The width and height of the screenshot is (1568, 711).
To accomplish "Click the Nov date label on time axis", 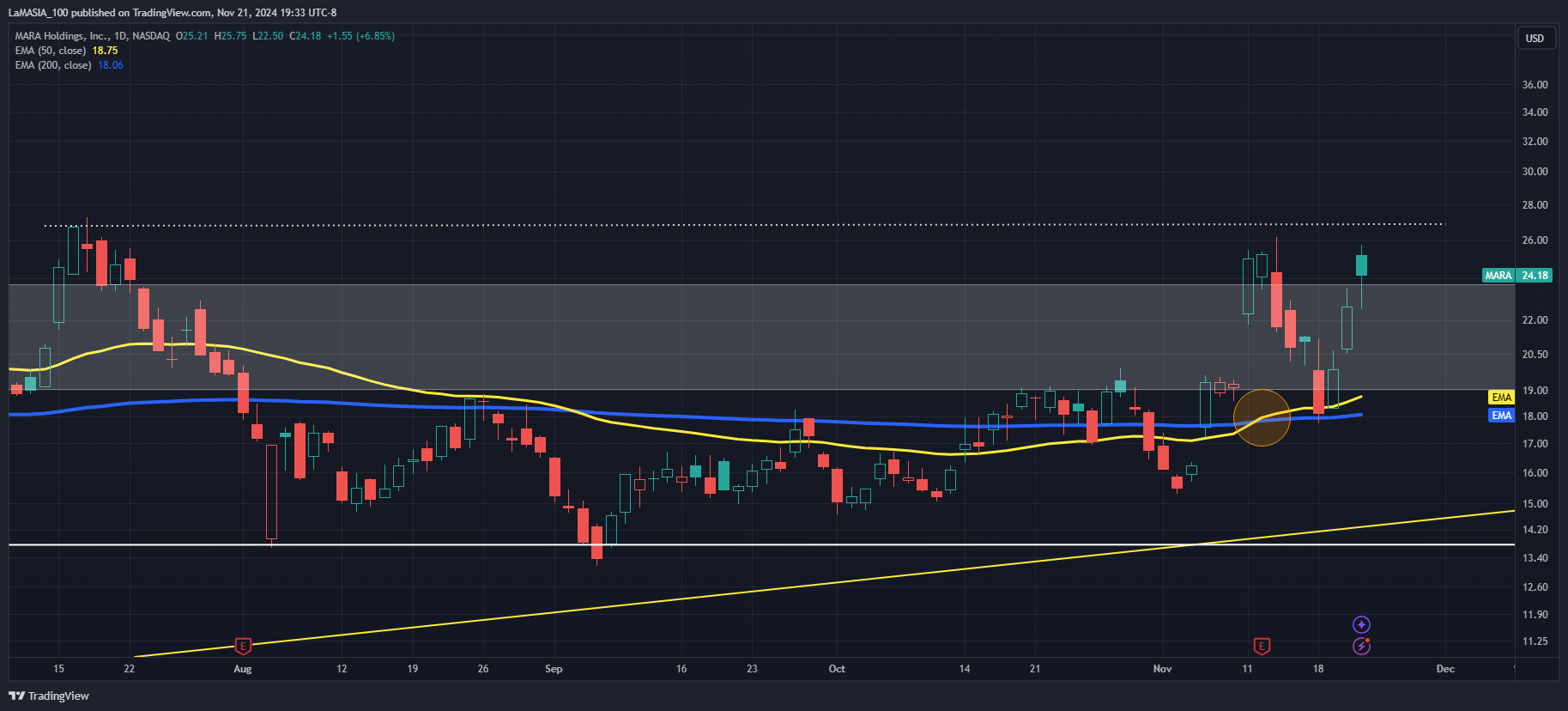I will pos(1162,669).
